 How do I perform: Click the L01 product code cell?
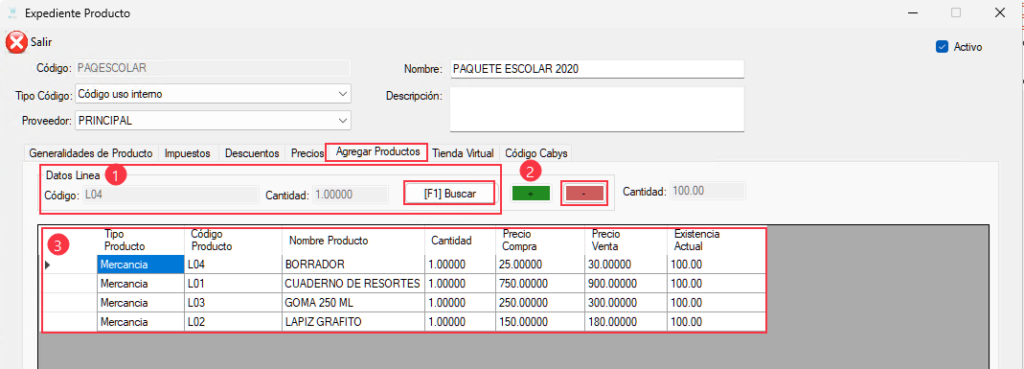click(x=233, y=283)
